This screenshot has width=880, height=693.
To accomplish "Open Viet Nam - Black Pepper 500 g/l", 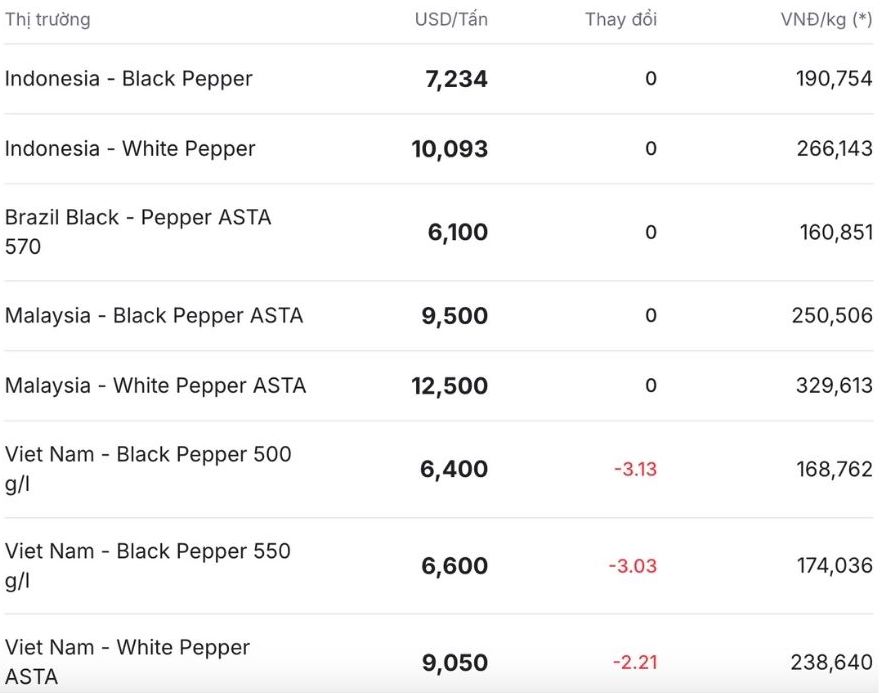I will pos(148,469).
